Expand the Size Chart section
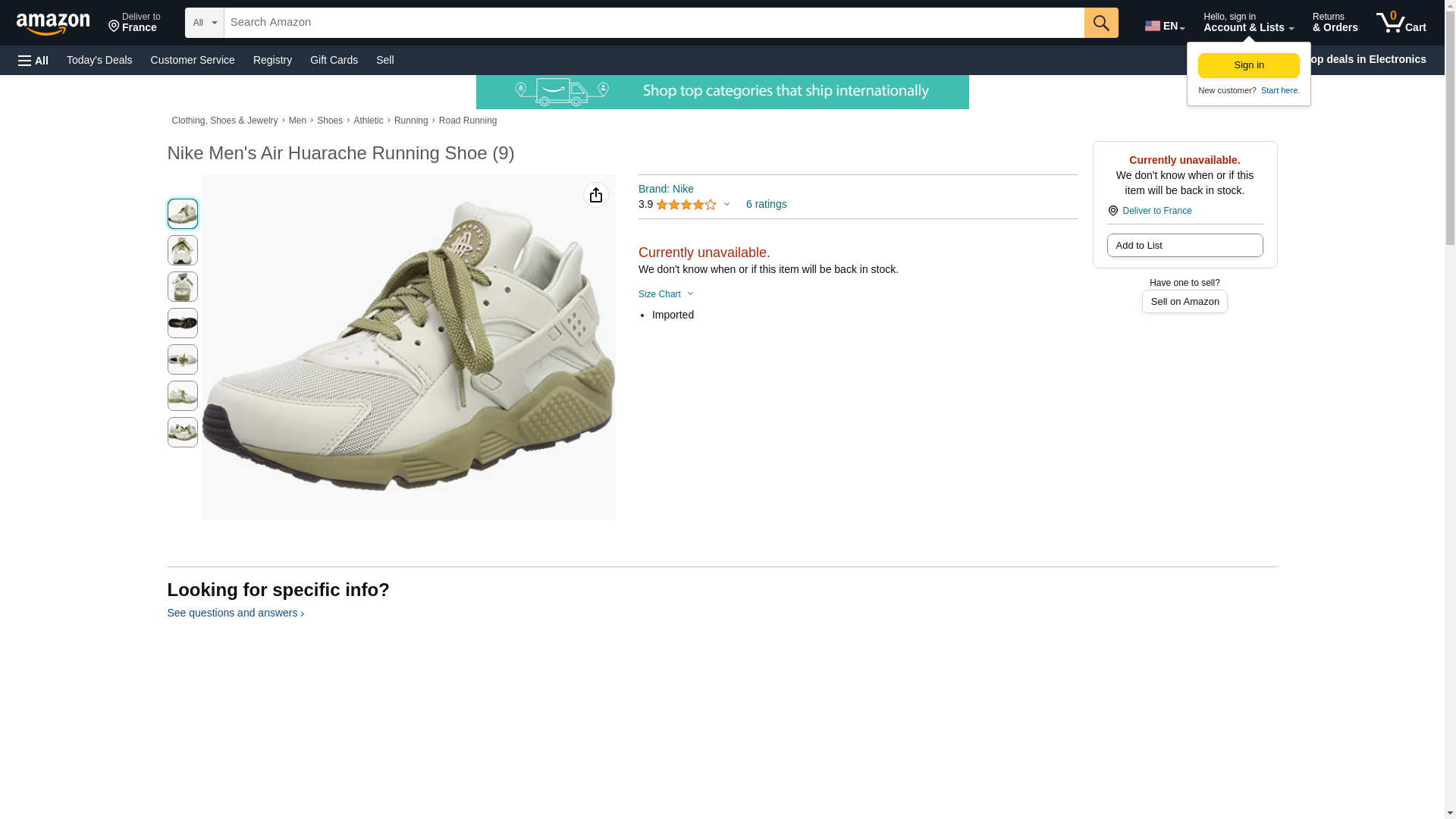 666,294
